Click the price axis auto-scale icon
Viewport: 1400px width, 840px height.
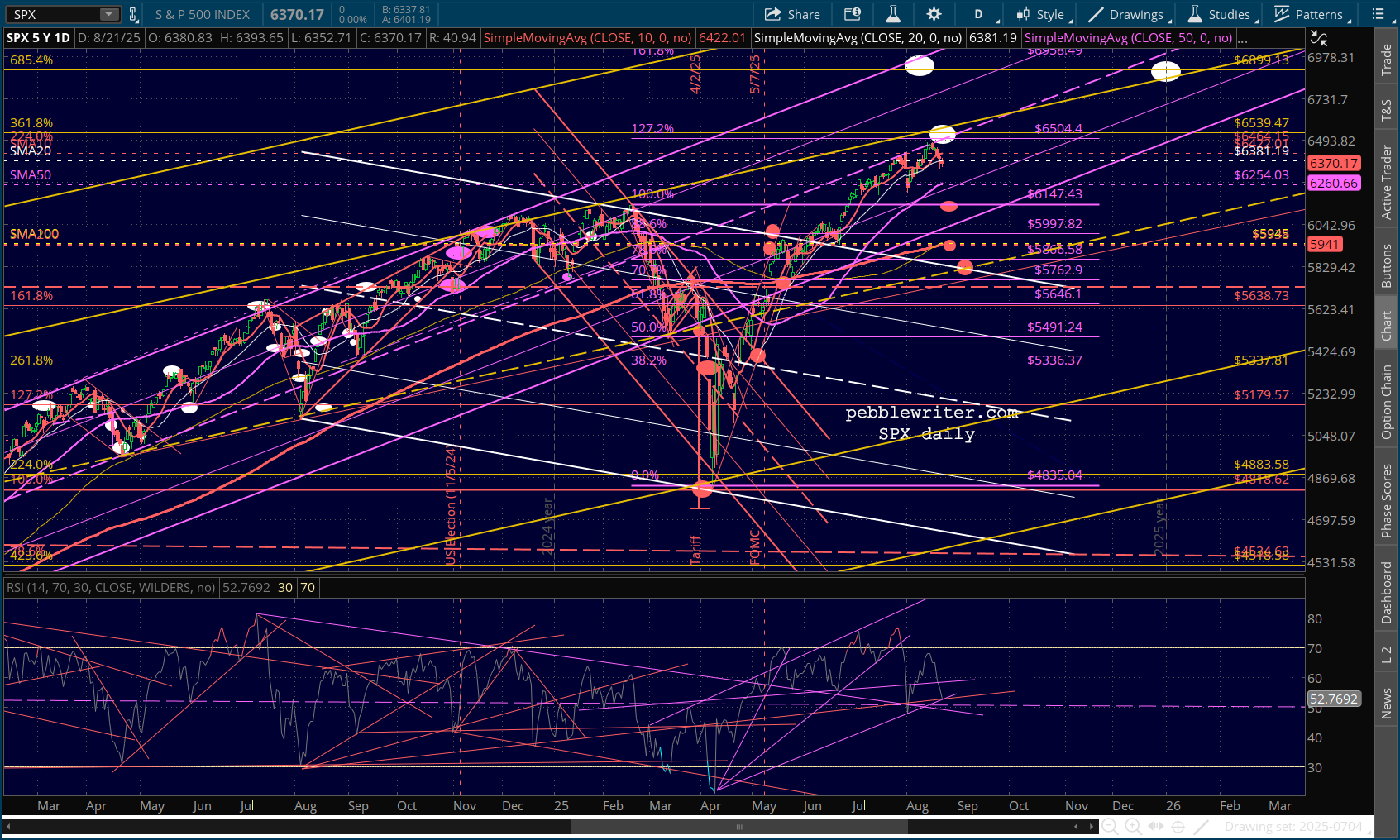pos(1318,38)
